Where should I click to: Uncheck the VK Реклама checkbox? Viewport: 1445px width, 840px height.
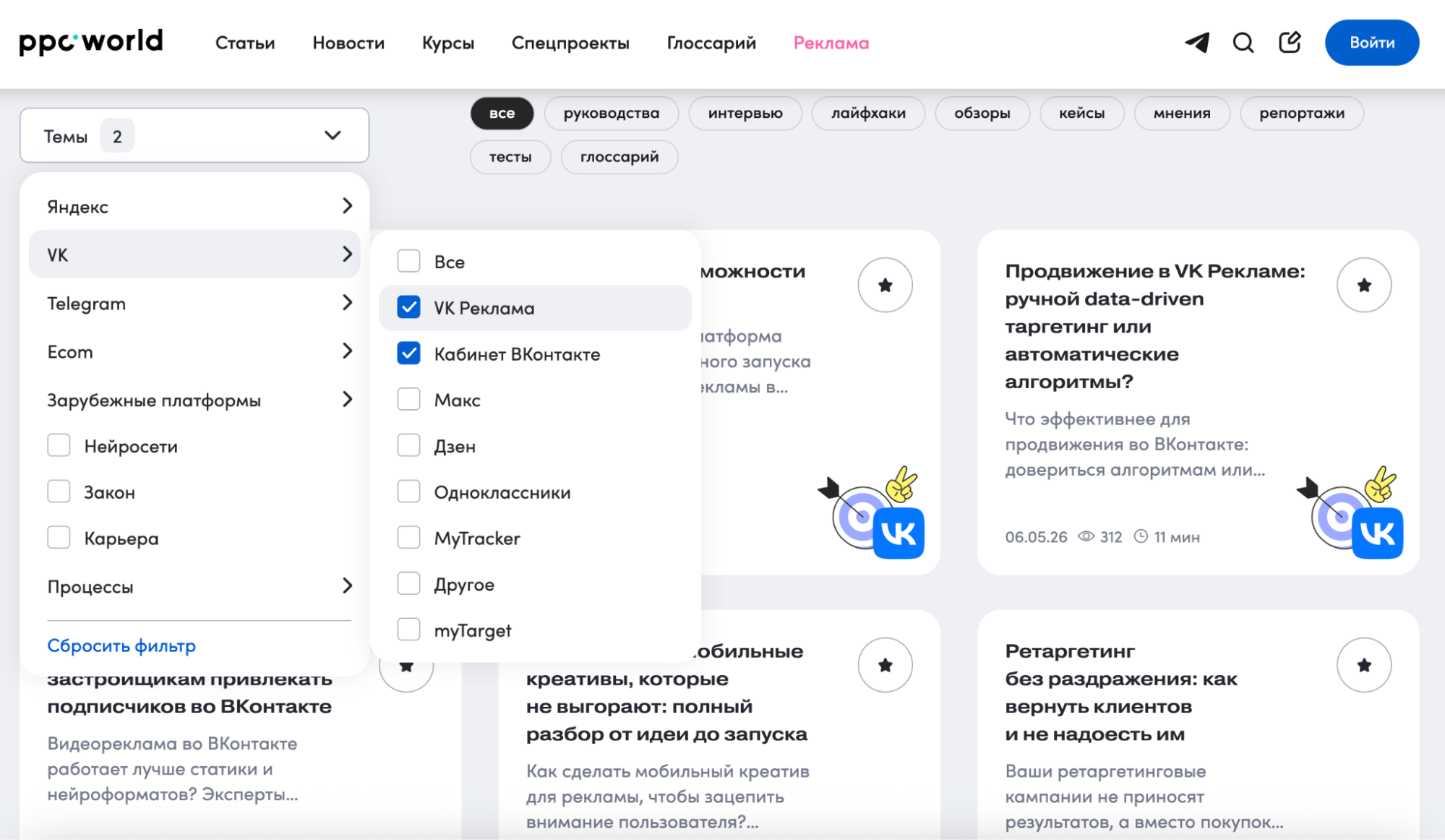click(x=408, y=307)
